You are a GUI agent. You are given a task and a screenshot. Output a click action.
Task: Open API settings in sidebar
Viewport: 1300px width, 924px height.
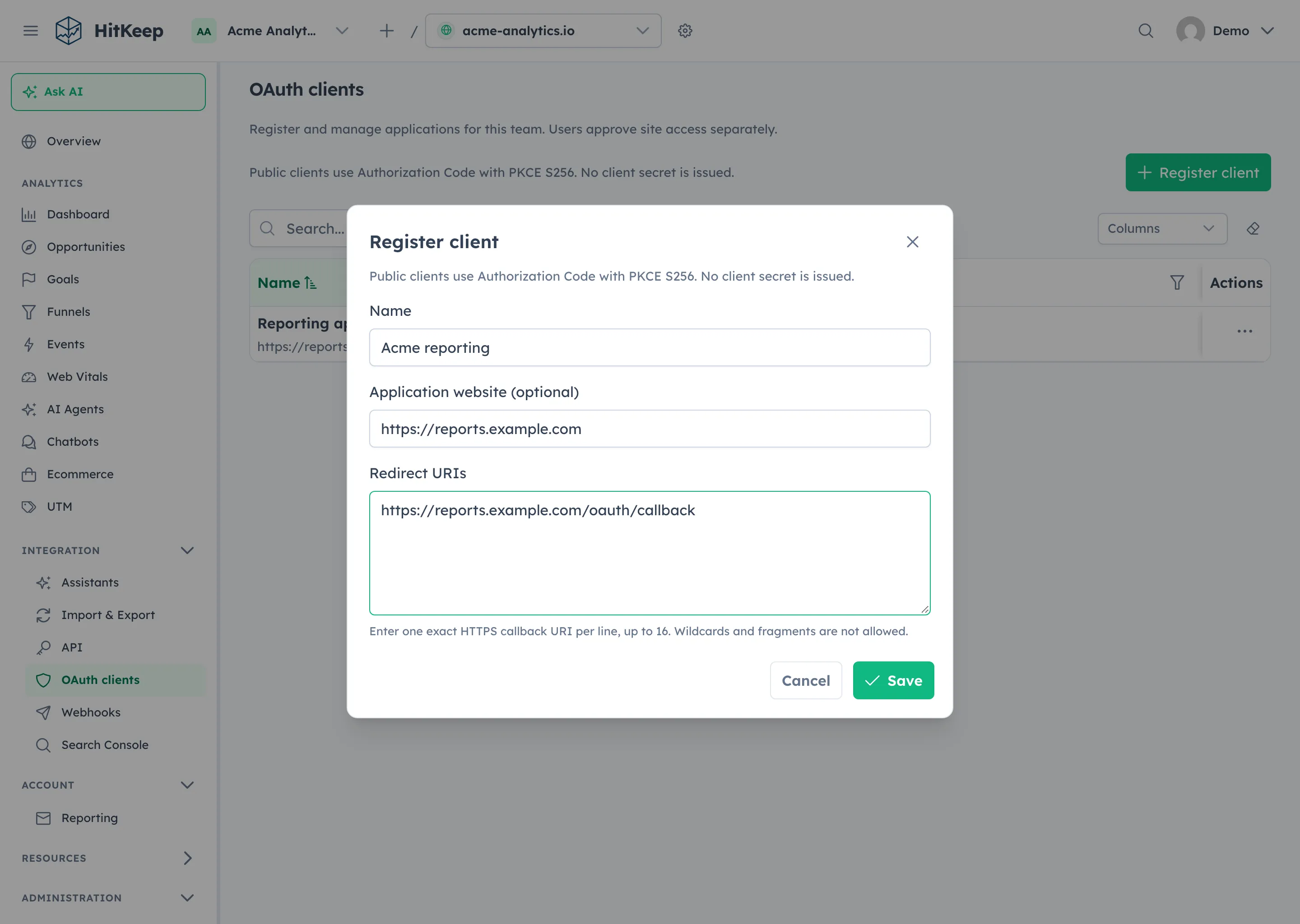(x=115, y=647)
